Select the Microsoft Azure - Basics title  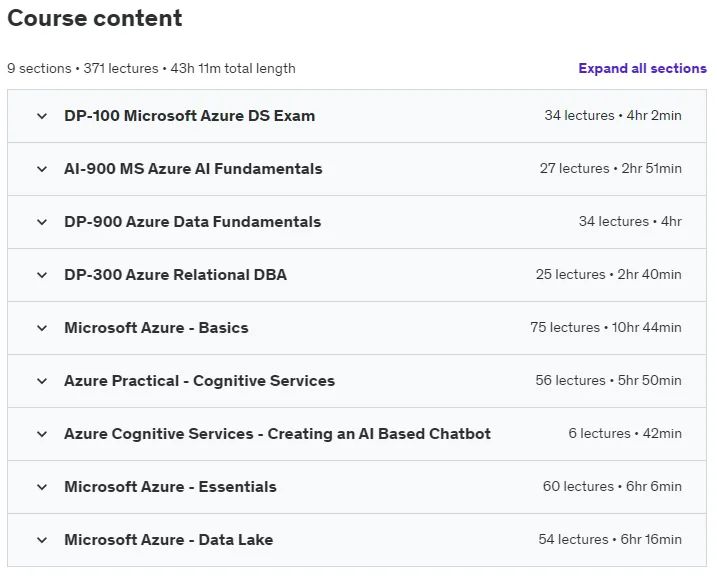pyautogui.click(x=156, y=328)
